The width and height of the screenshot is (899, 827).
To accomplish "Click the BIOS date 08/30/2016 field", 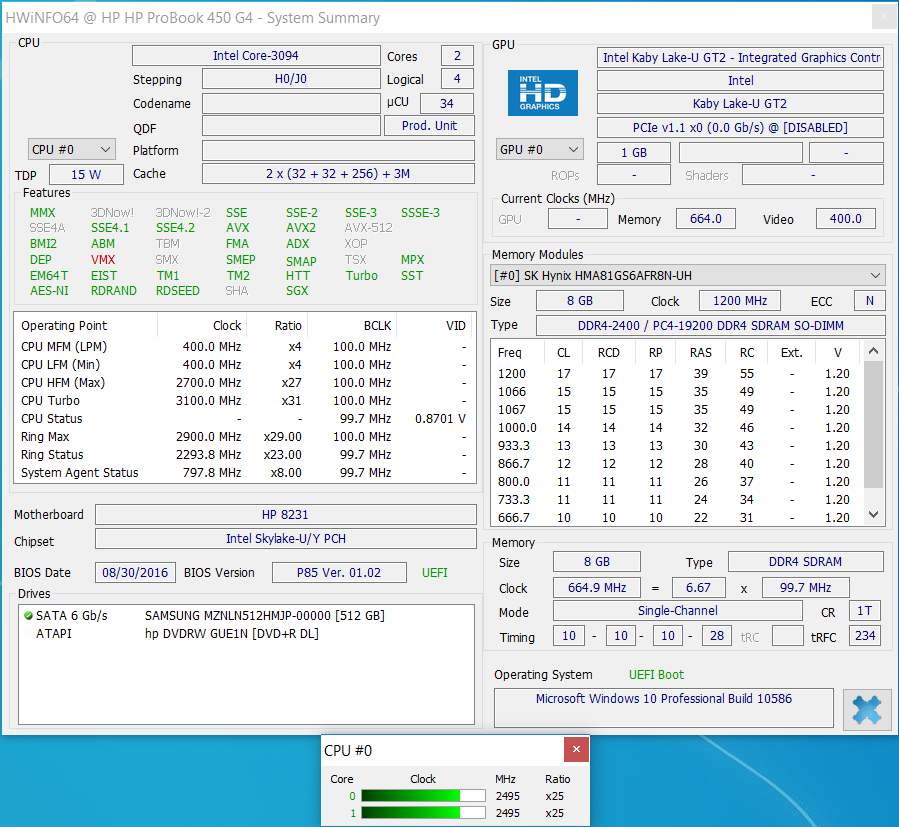I will point(135,572).
